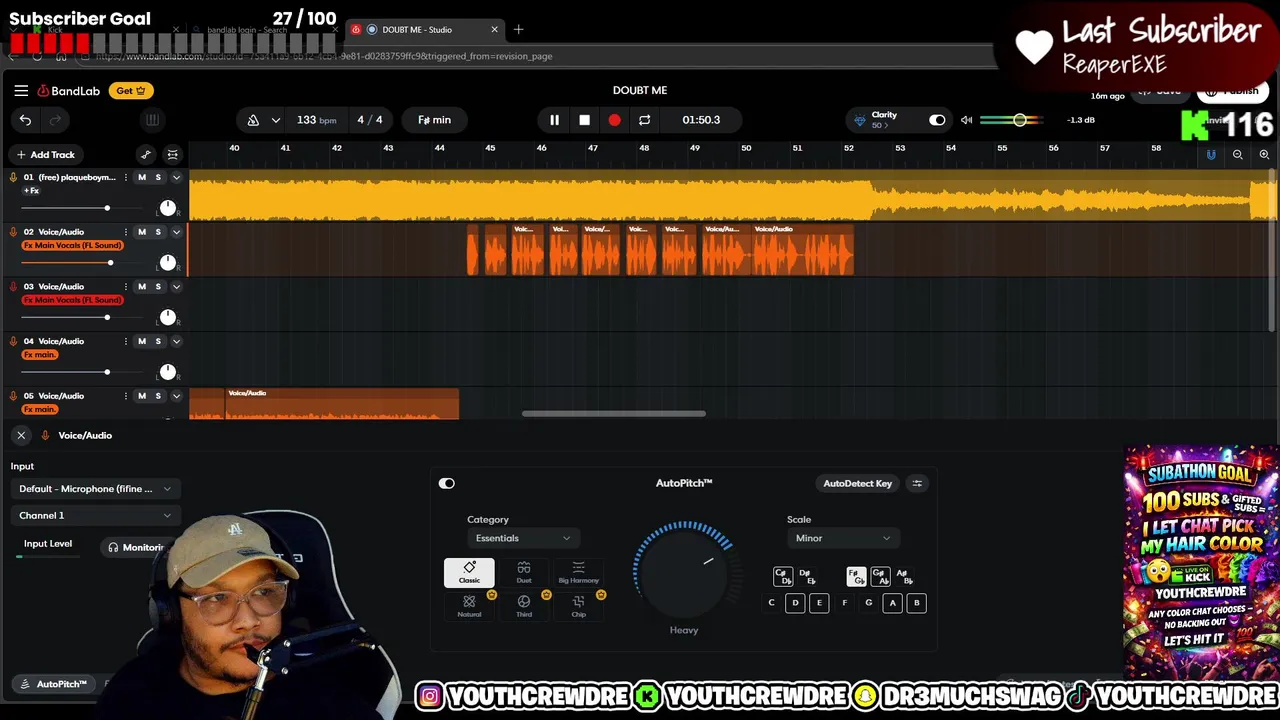Toggle the Clarity switch
Viewport: 1280px width, 720px height.
click(x=937, y=120)
